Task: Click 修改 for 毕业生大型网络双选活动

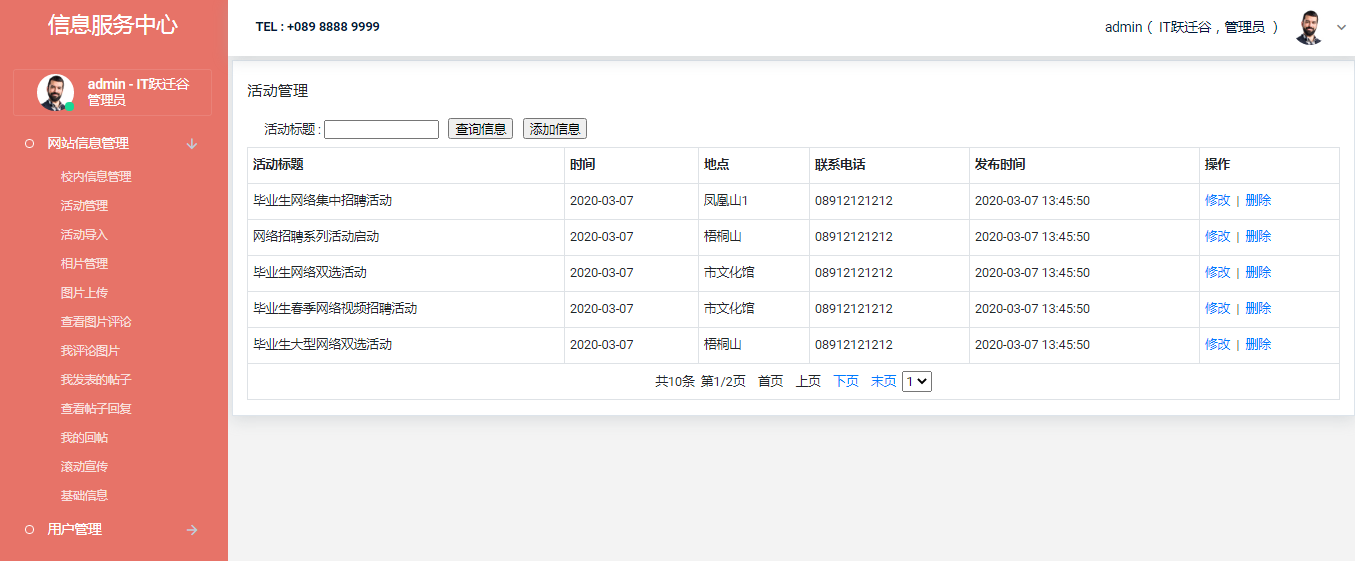Action: click(x=1217, y=345)
